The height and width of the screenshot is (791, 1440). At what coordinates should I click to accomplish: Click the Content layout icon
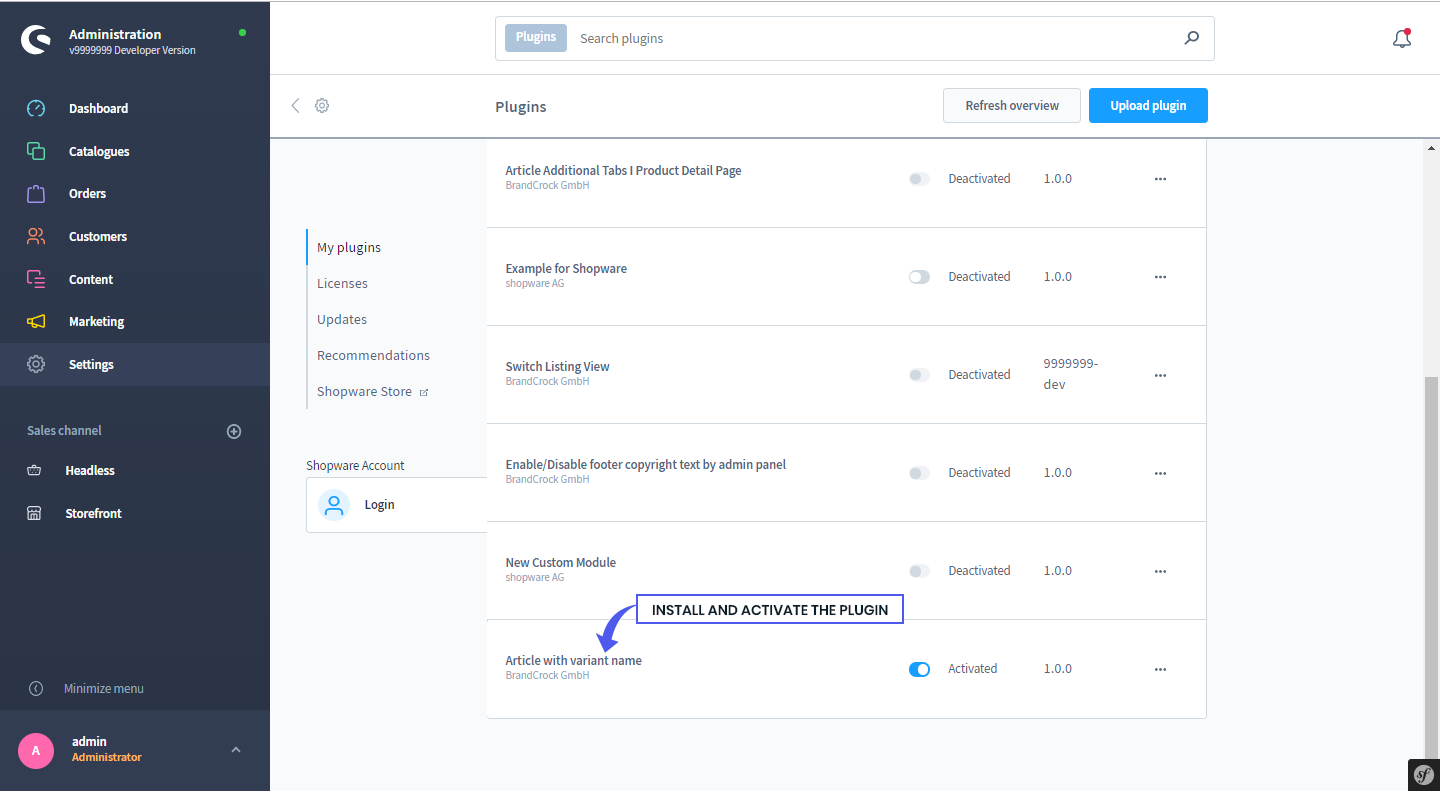point(36,279)
